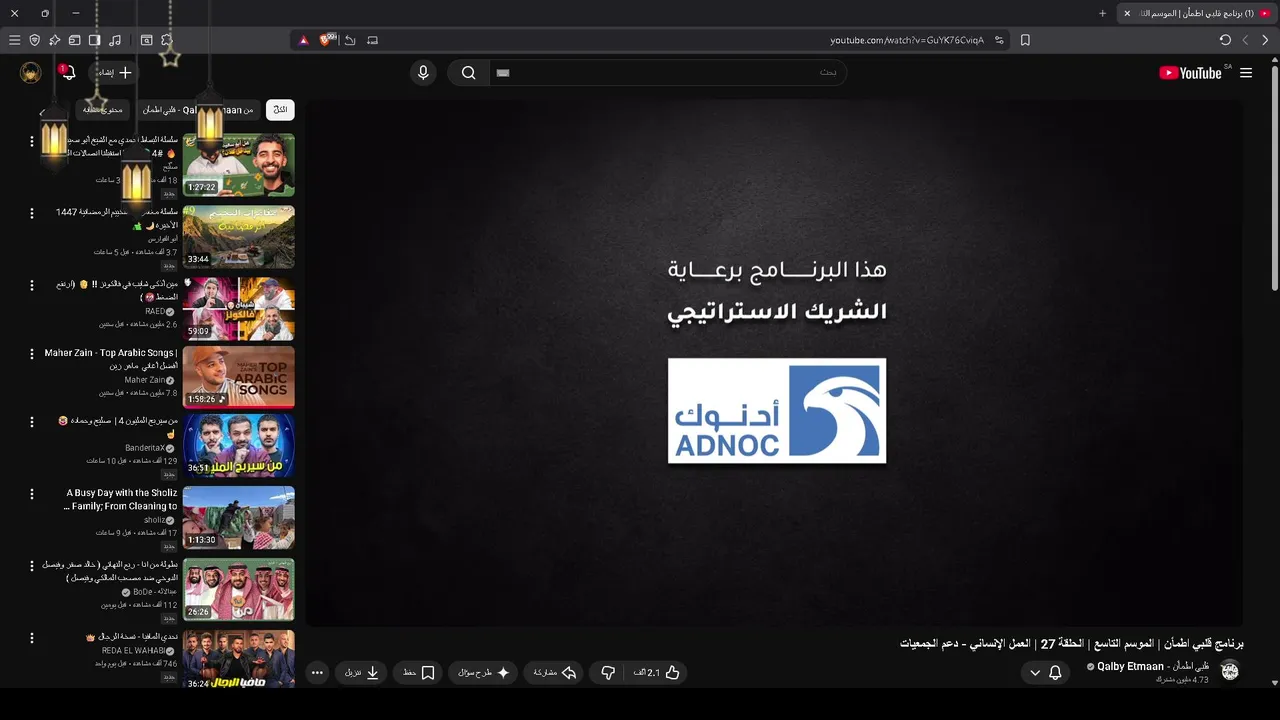Image resolution: width=1280 pixels, height=720 pixels.
Task: Open options menu for BanderitaX video
Action: pos(32,421)
